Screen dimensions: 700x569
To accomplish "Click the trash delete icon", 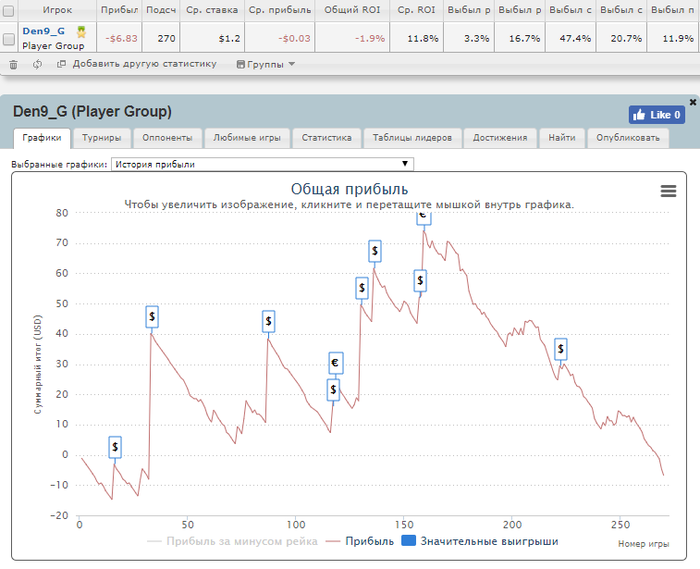I will click(13, 65).
